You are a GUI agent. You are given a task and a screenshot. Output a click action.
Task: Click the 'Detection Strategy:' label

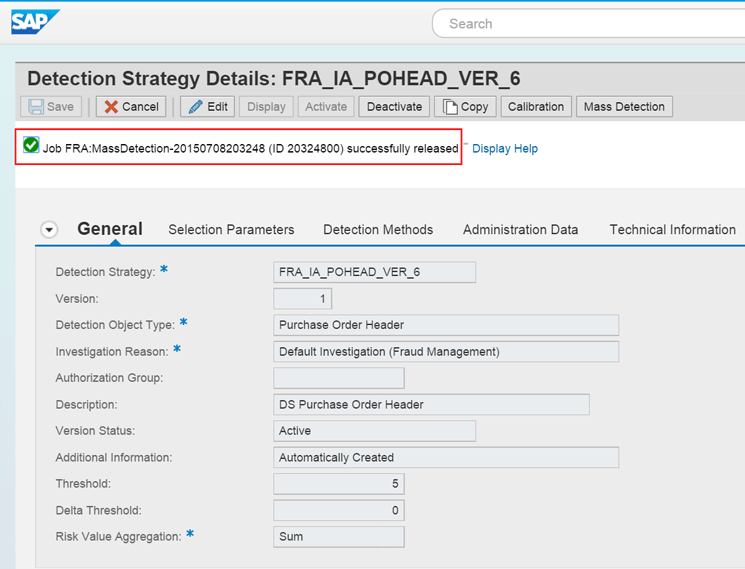(x=105, y=272)
